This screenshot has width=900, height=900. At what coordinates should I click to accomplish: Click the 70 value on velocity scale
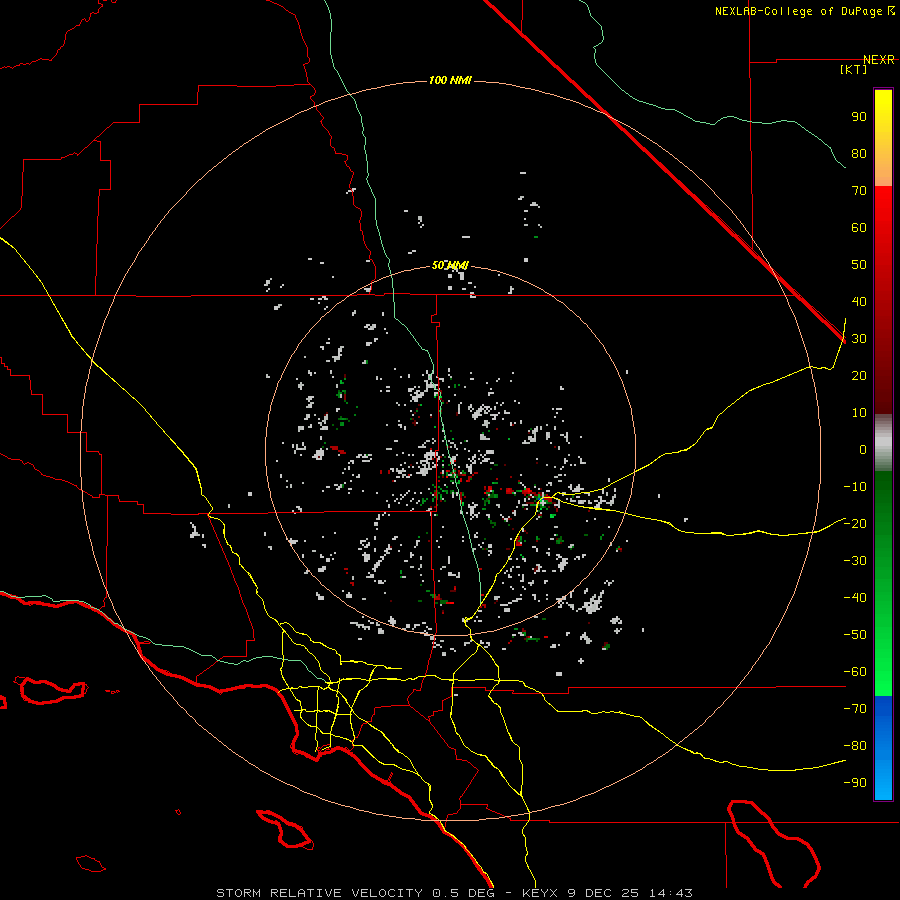[859, 191]
